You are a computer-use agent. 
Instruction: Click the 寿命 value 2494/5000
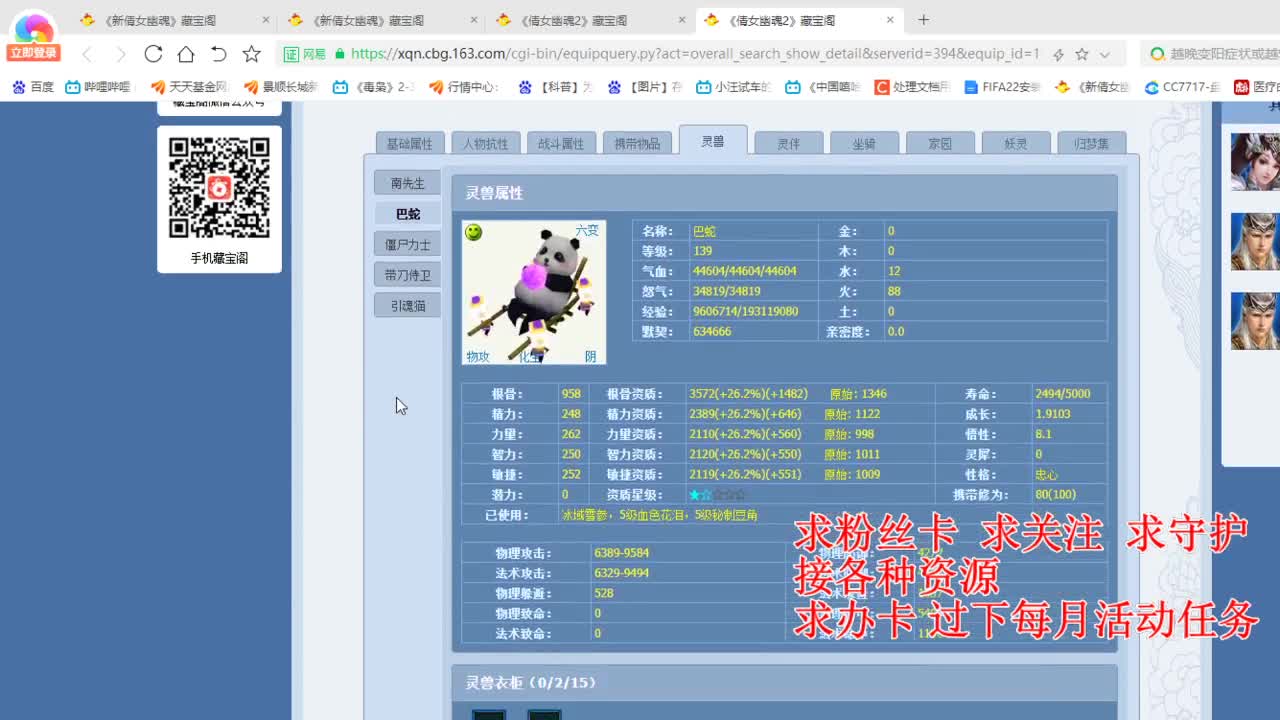(1063, 394)
